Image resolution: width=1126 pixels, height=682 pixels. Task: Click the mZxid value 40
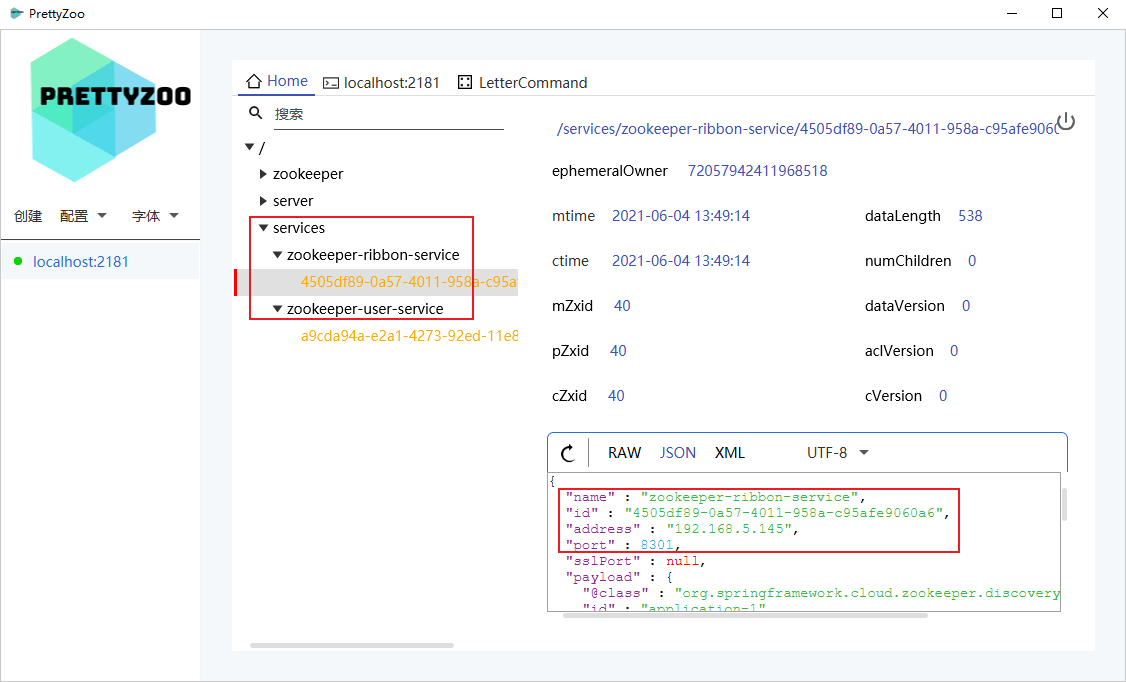pyautogui.click(x=622, y=306)
